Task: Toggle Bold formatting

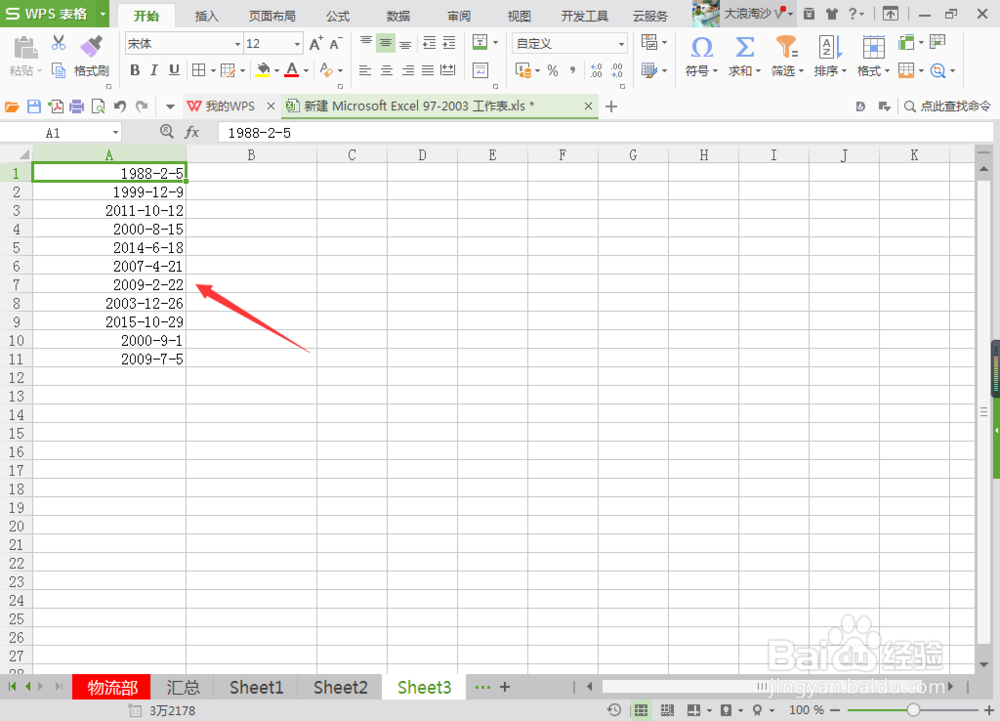Action: [135, 70]
